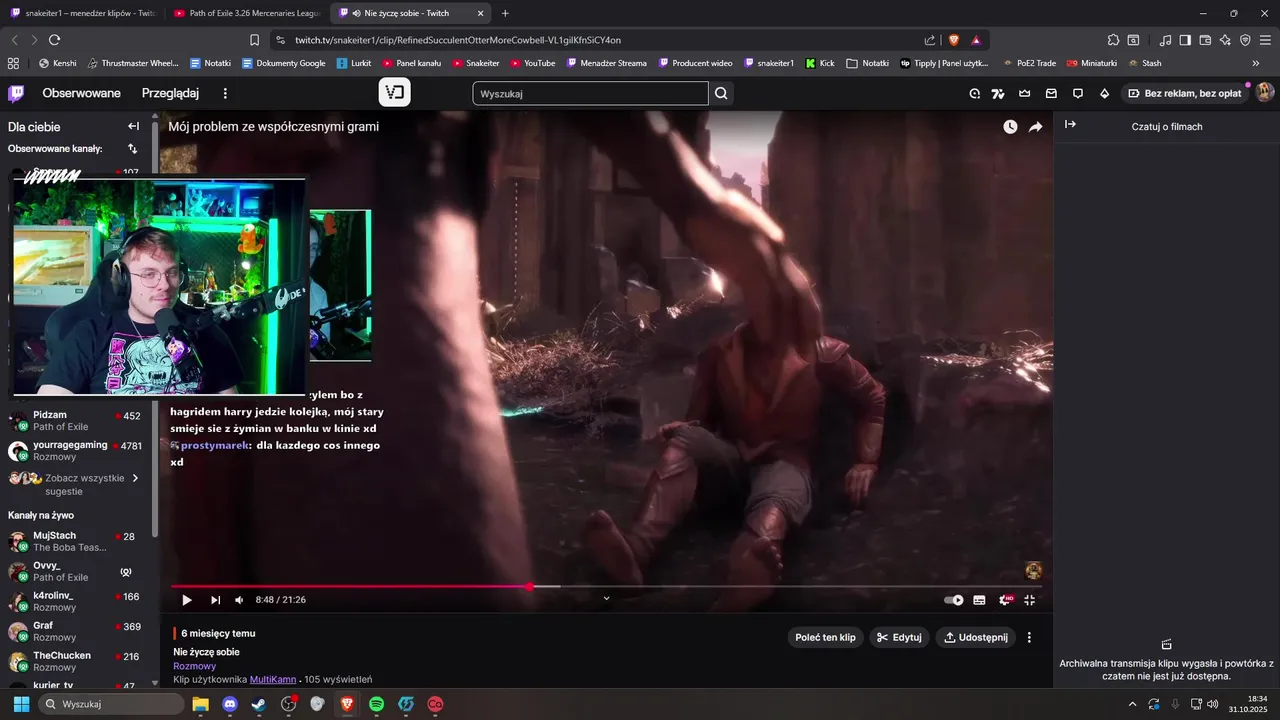This screenshot has height=720, width=1280.
Task: Click the Edytuj clip button
Action: point(899,637)
